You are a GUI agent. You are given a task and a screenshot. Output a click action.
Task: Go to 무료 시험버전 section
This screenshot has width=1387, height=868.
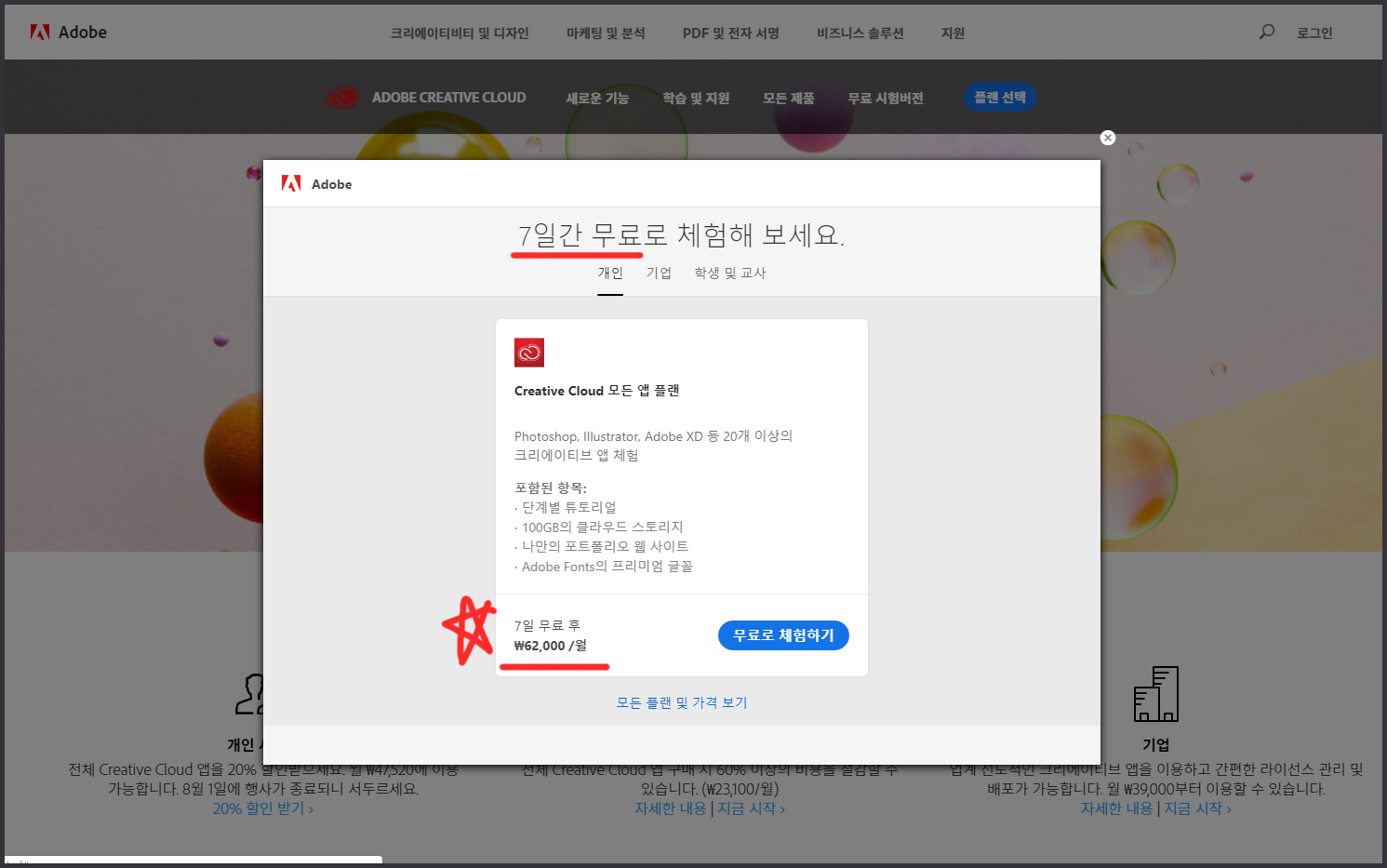tap(886, 98)
